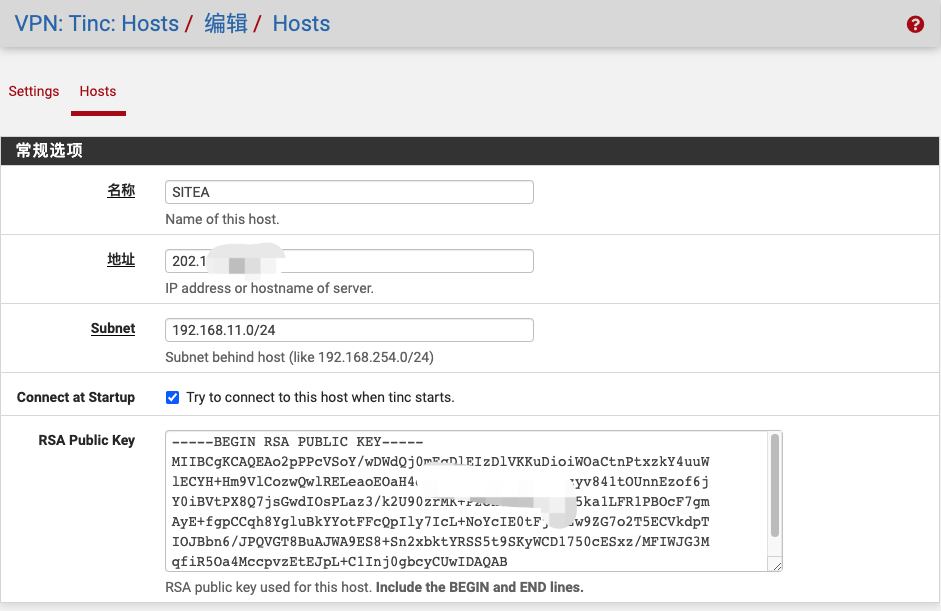Click the 名称 field label
This screenshot has width=941, height=611.
(121, 190)
